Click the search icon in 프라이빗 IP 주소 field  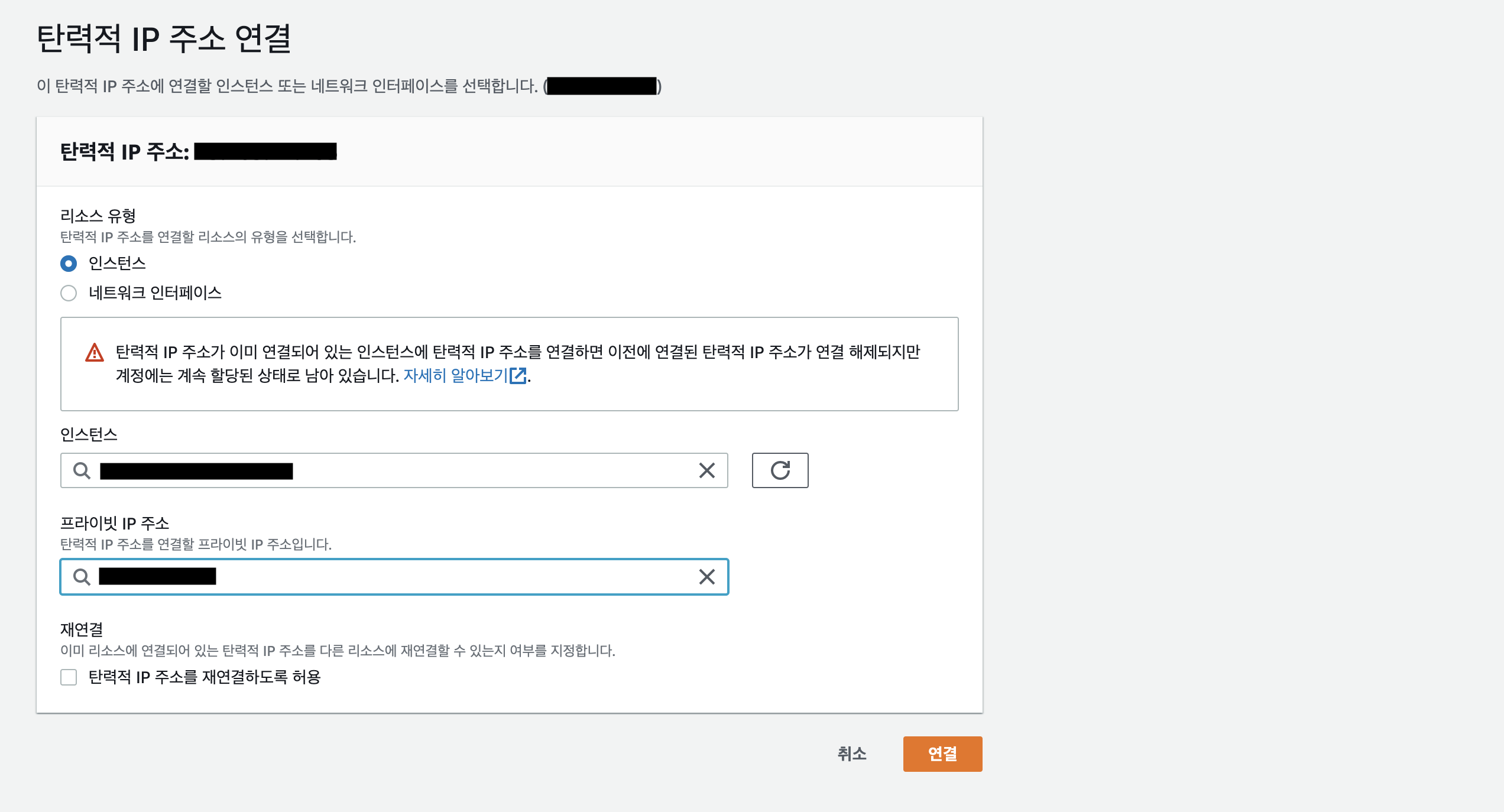click(82, 577)
